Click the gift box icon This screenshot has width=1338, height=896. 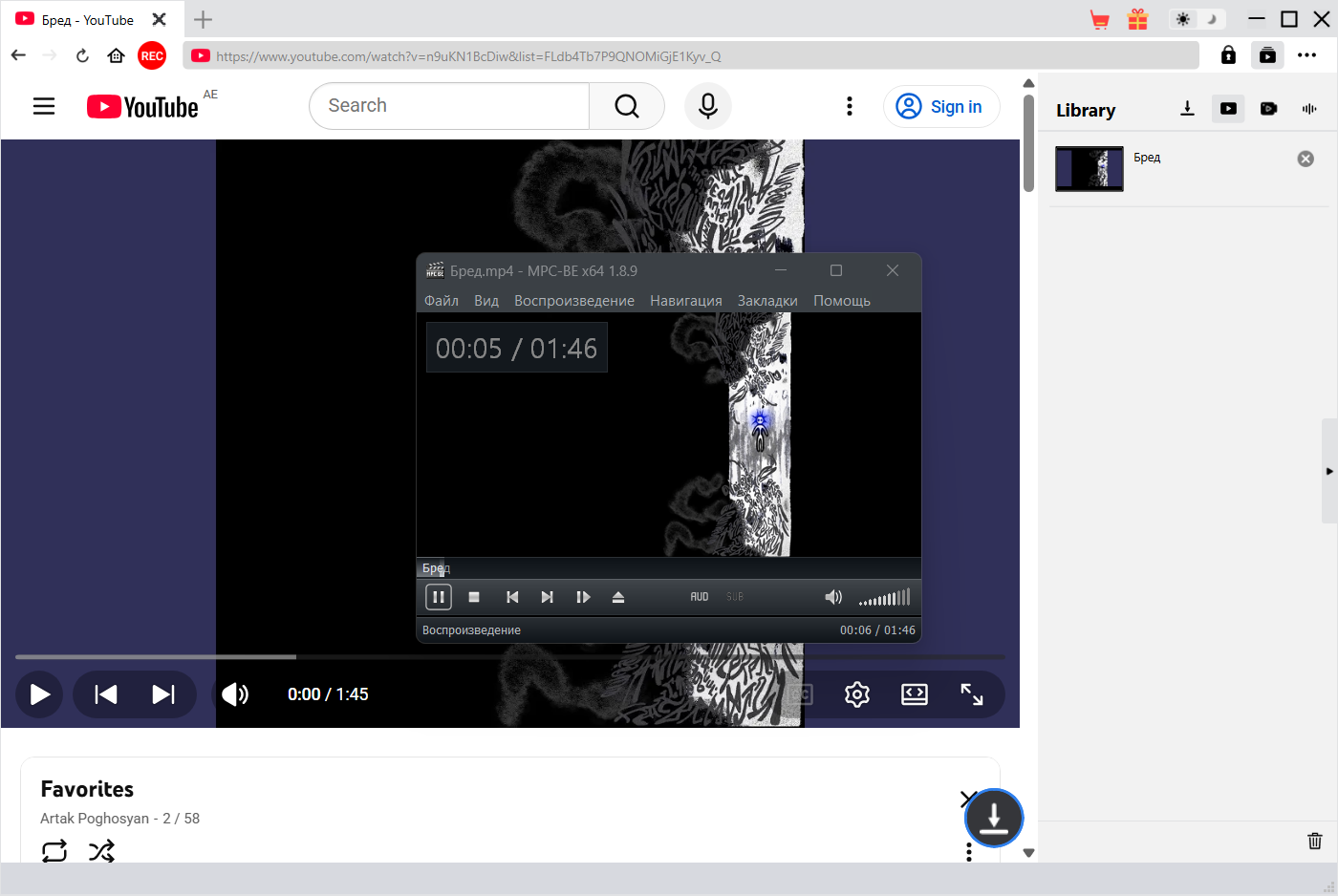(x=1137, y=19)
